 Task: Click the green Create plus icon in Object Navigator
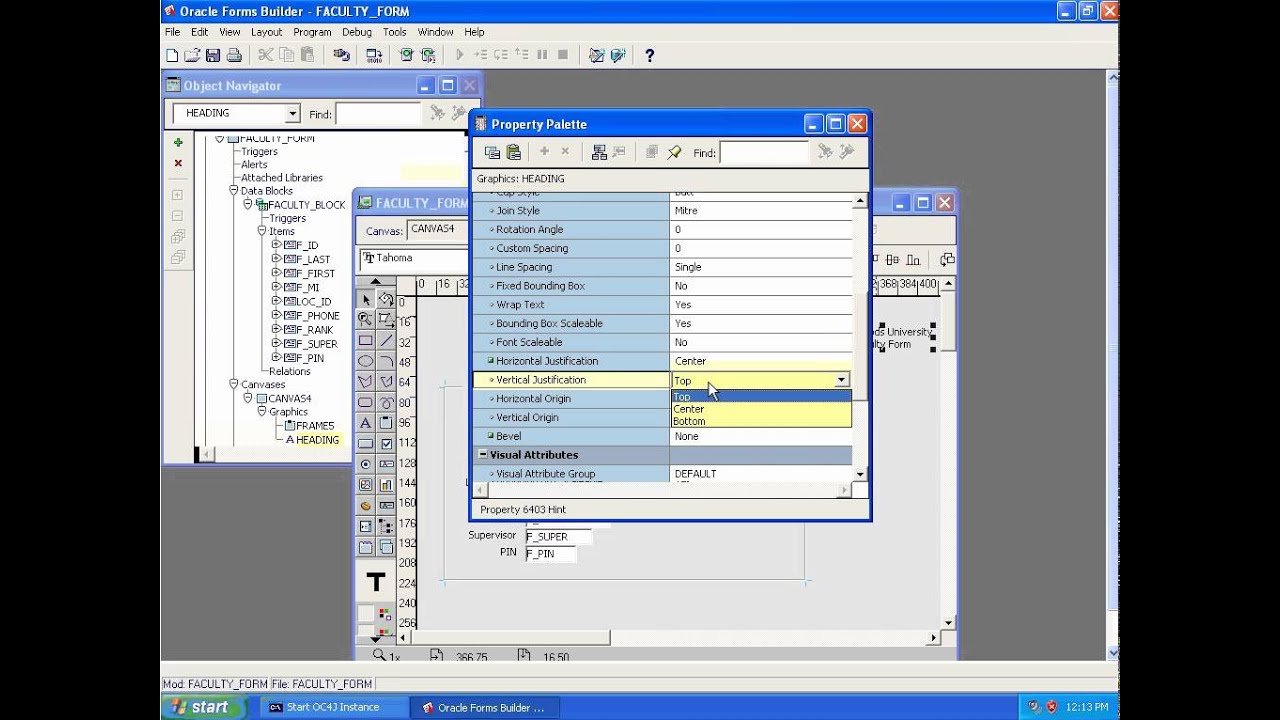pyautogui.click(x=178, y=143)
